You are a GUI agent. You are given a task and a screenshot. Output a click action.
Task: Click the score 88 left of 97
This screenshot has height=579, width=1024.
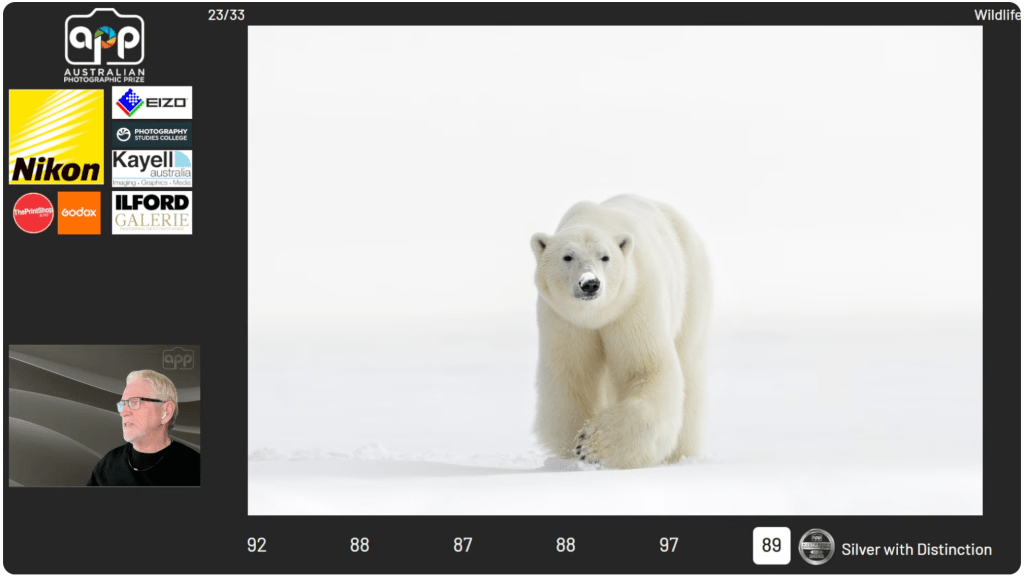coord(565,545)
